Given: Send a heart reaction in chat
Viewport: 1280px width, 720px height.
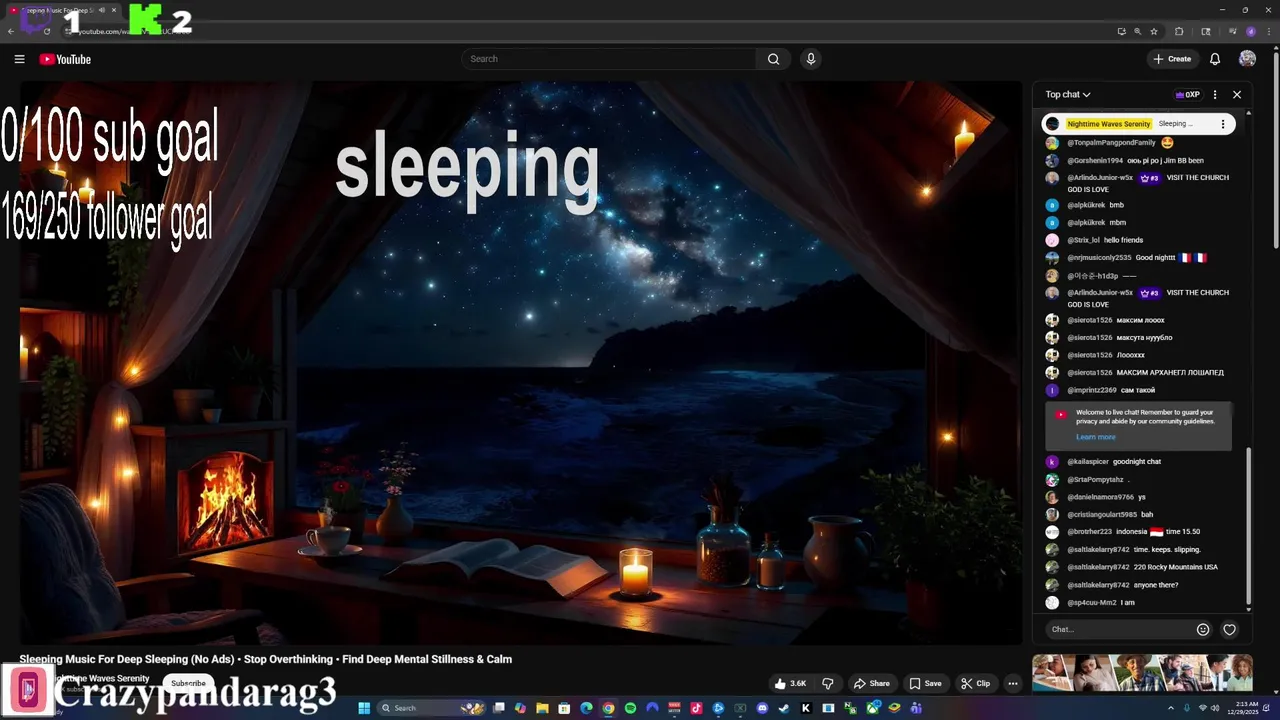Looking at the screenshot, I should [1230, 629].
